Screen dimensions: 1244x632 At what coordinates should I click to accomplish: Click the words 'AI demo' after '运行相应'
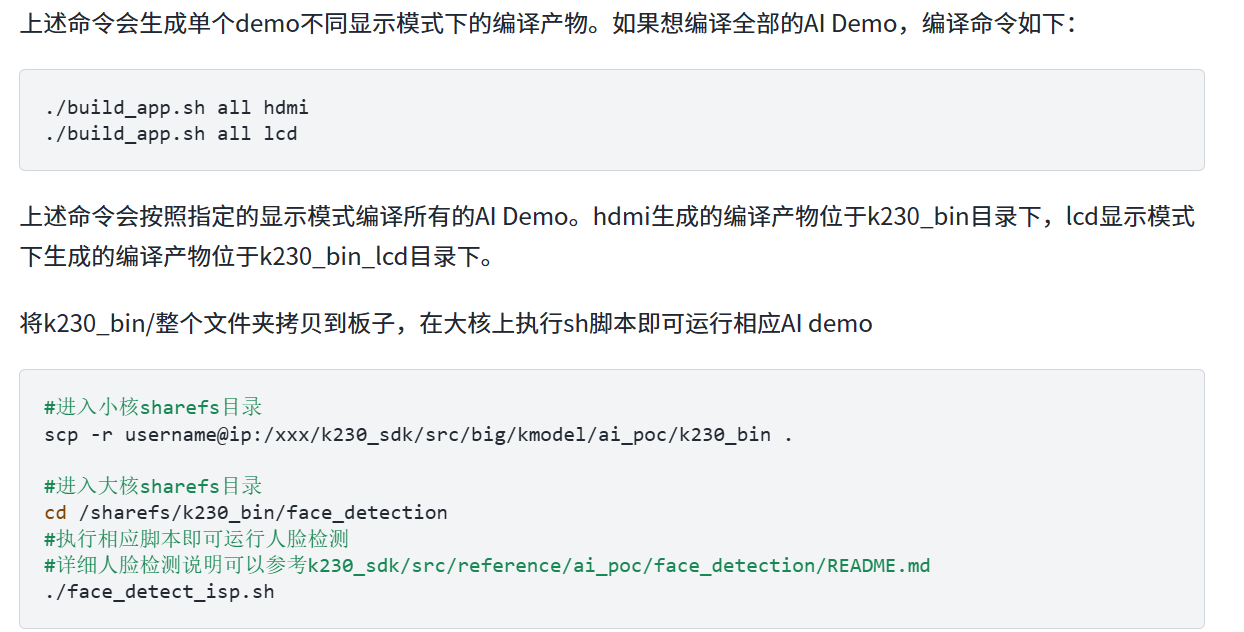(x=827, y=324)
